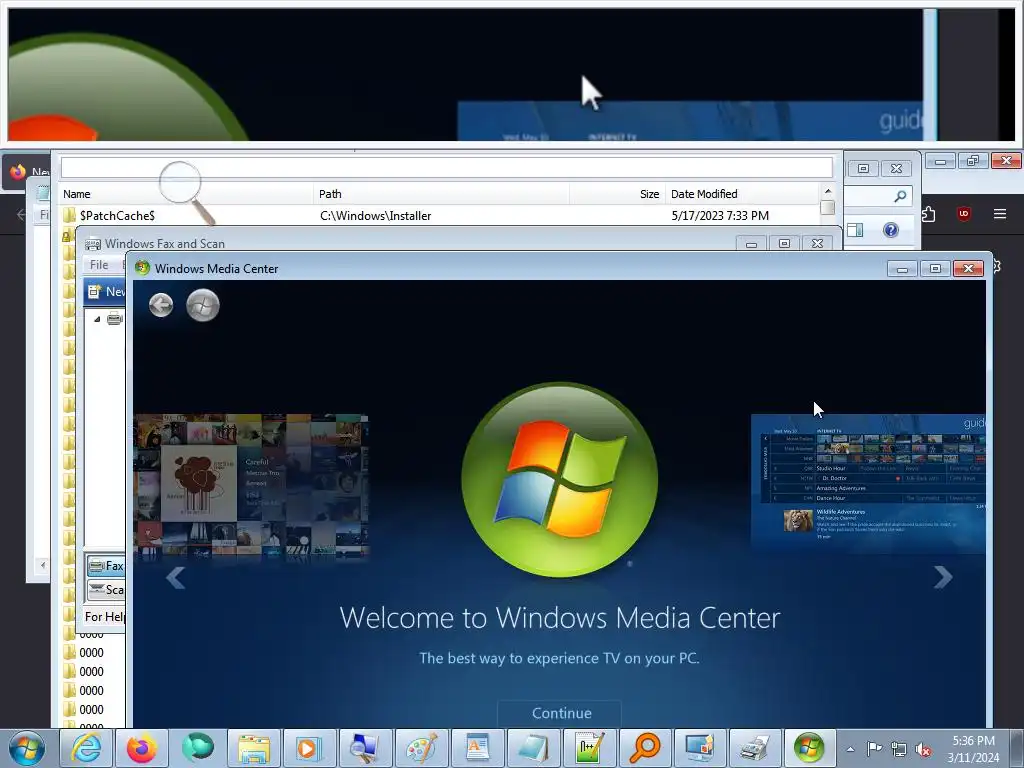Click the Name column header in search window
Screen dimensions: 1024x768
[187, 194]
